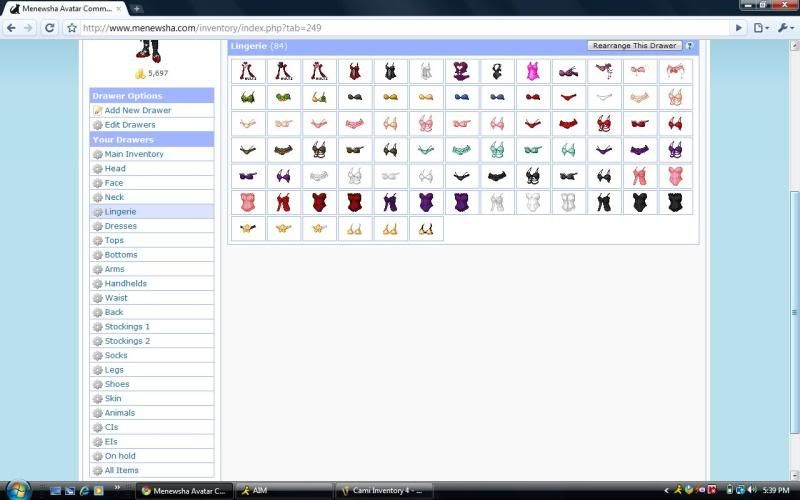Open the Head drawer

point(115,168)
